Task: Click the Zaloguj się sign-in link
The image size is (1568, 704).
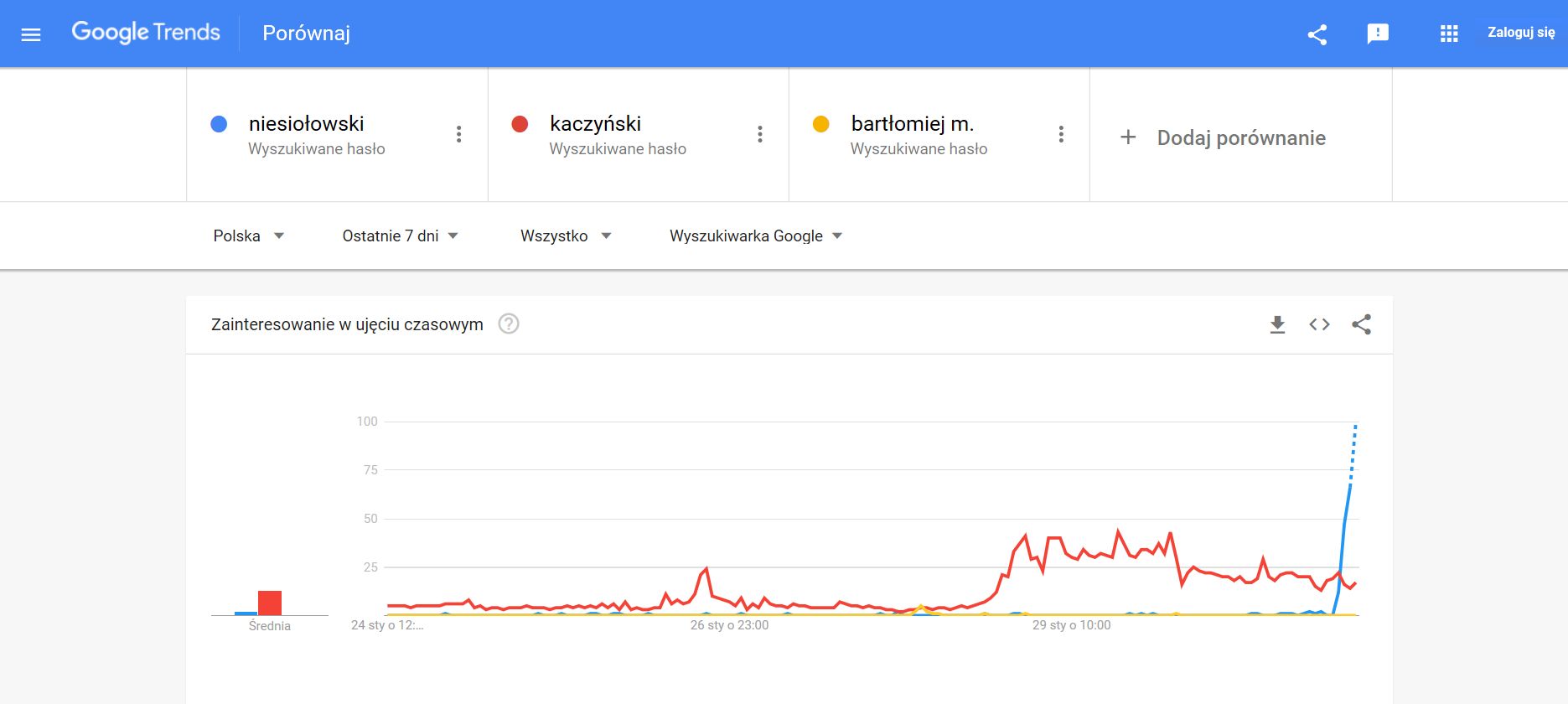Action: [1521, 33]
